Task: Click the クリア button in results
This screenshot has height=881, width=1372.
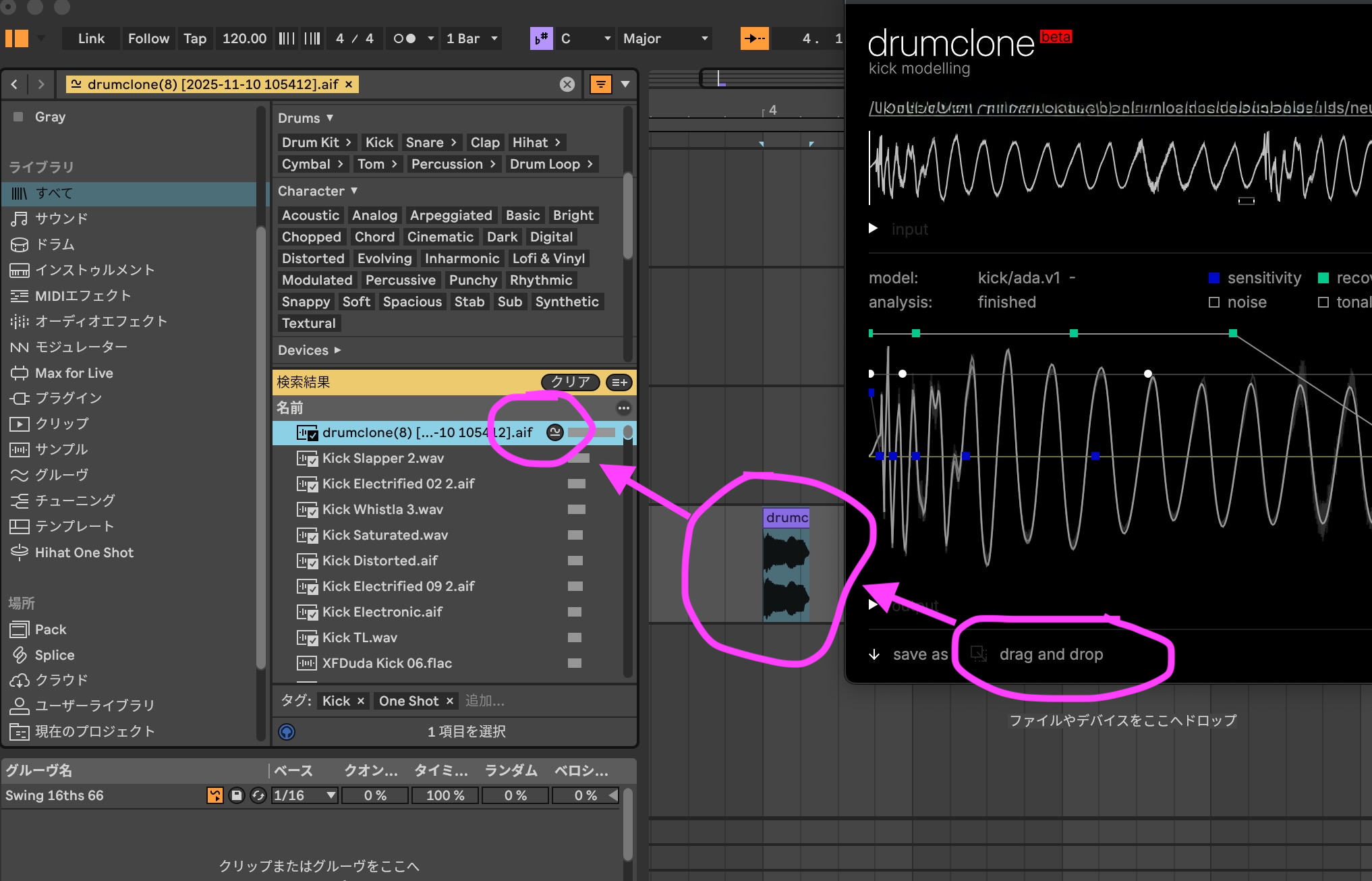Action: click(x=570, y=382)
